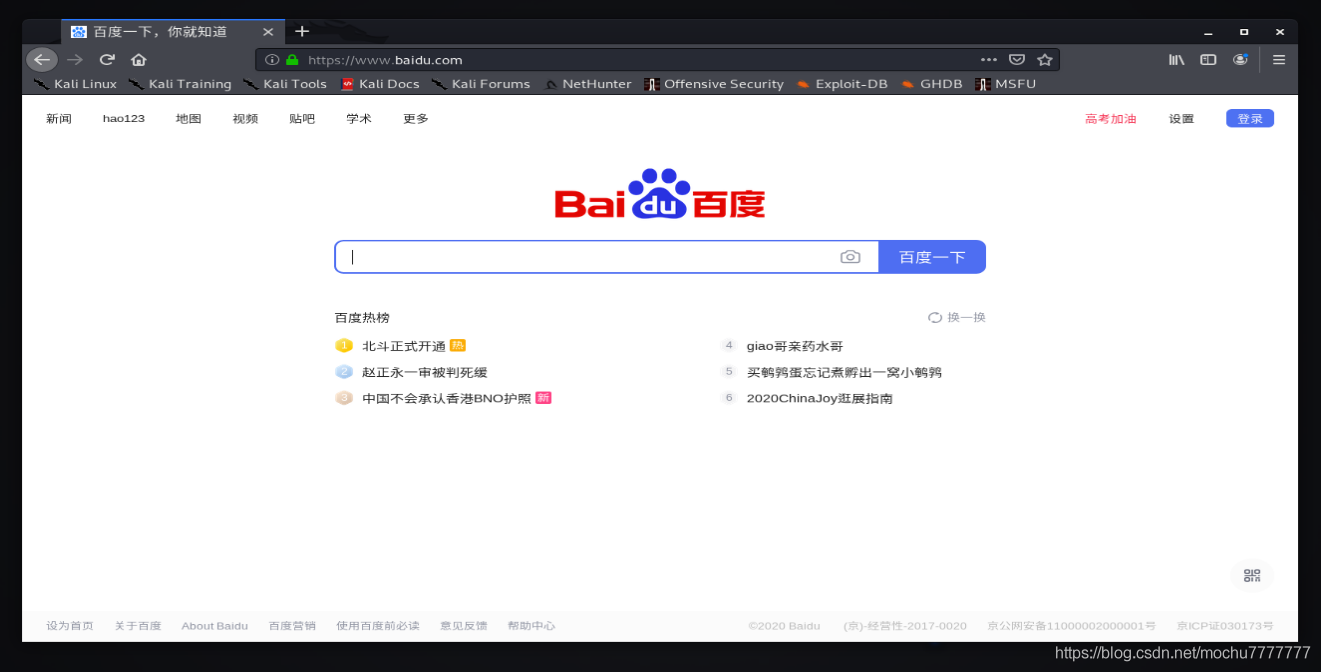Open the 新闻 news link
The image size is (1321, 672).
(x=59, y=119)
